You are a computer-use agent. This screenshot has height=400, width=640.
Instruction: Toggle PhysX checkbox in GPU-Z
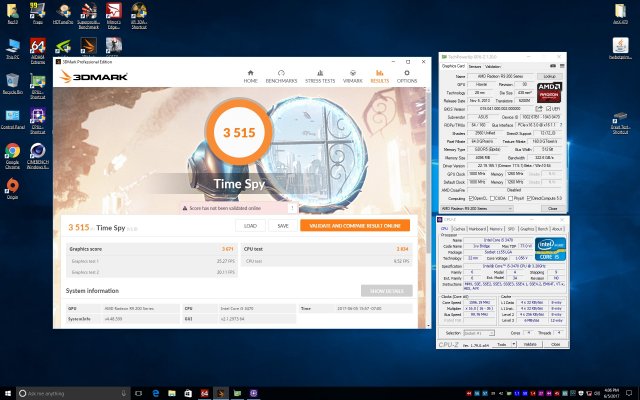(x=511, y=198)
